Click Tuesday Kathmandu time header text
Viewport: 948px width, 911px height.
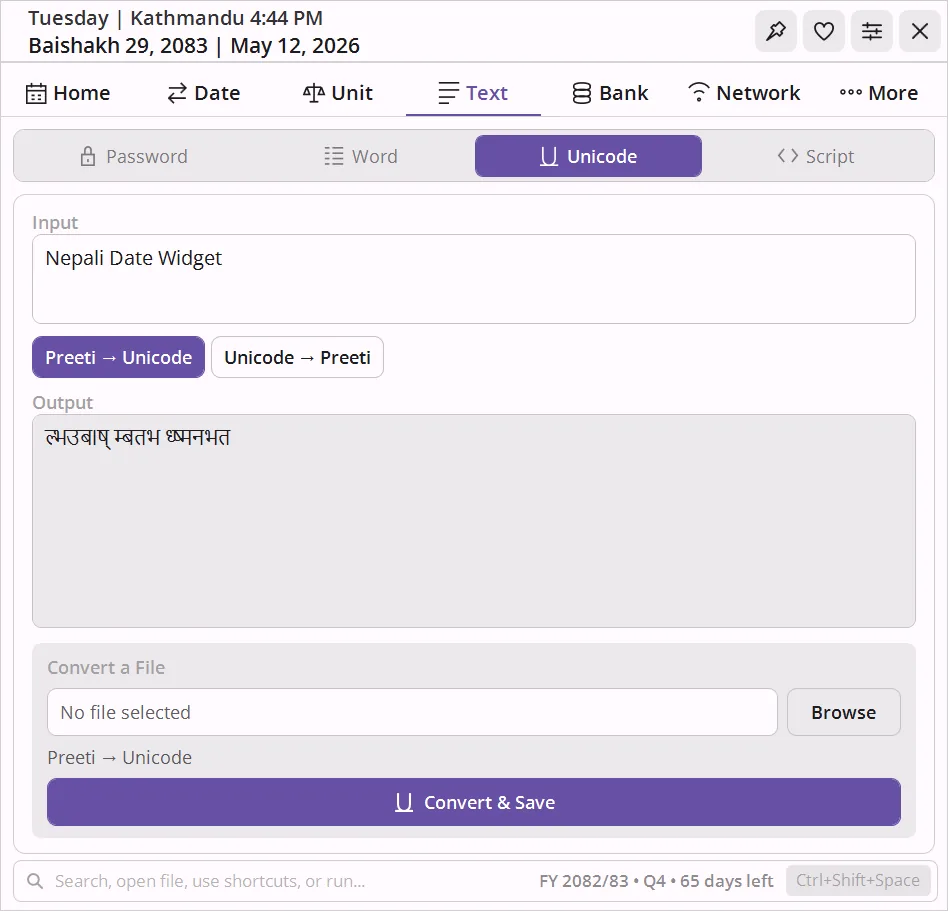[175, 18]
